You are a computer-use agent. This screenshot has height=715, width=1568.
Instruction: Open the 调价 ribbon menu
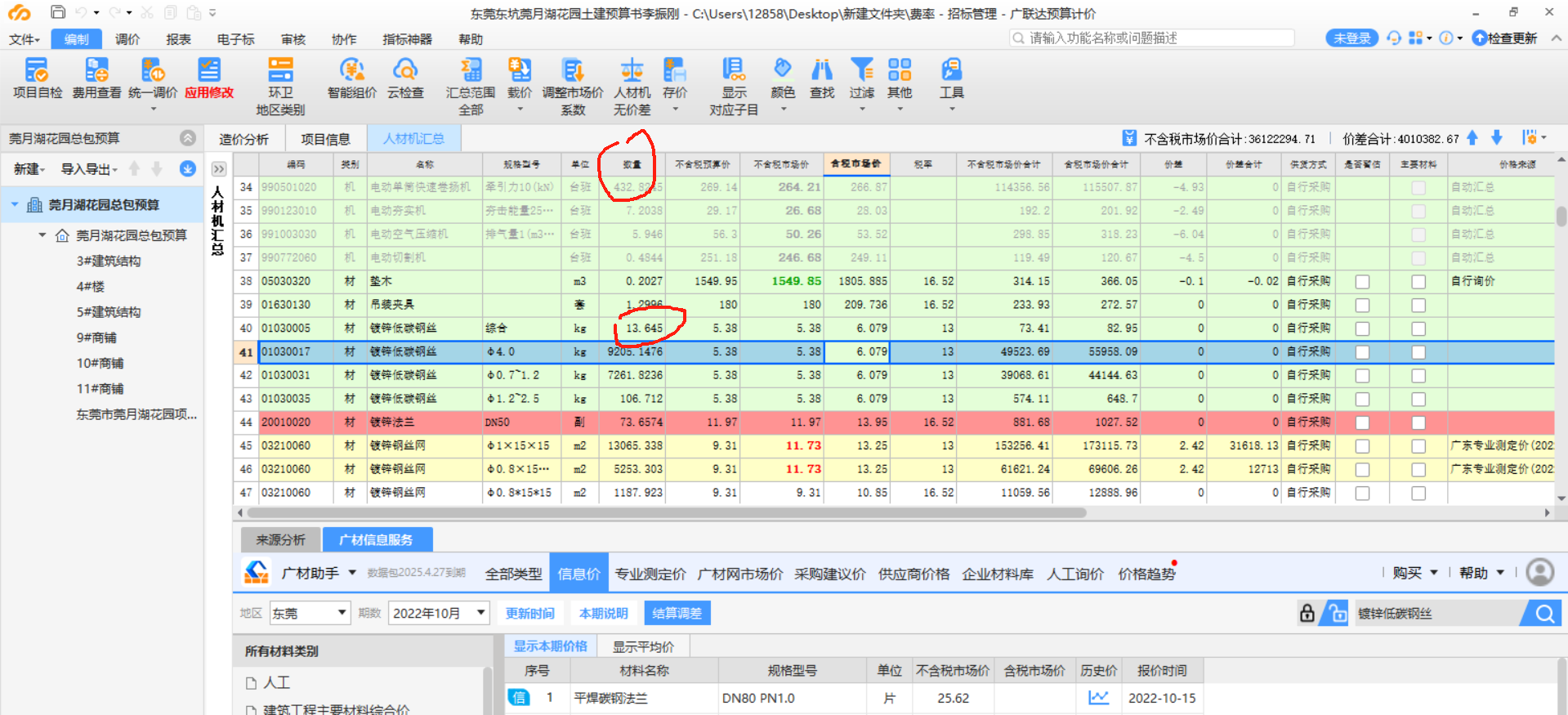pos(127,39)
